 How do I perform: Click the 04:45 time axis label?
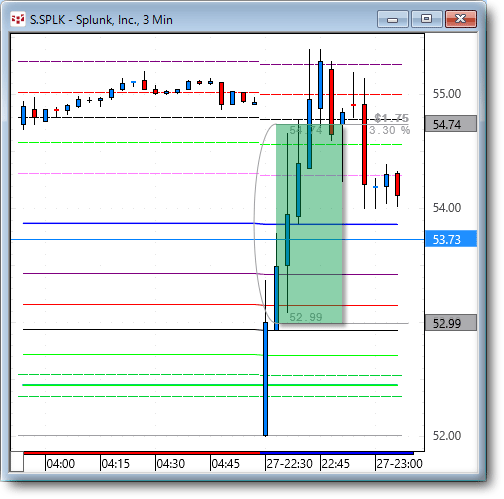point(225,464)
